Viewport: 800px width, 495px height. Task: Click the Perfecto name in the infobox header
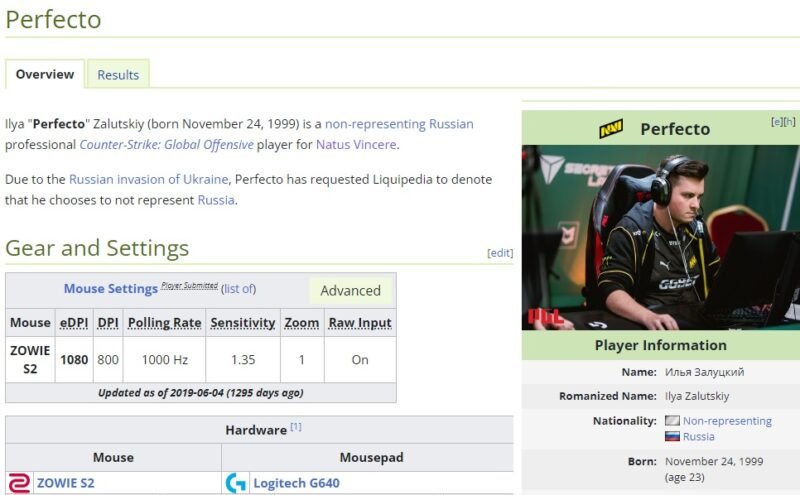tap(676, 129)
